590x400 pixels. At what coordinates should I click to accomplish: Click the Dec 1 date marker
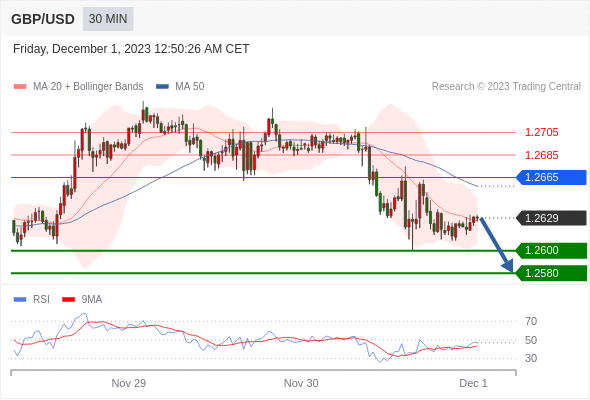click(x=473, y=383)
